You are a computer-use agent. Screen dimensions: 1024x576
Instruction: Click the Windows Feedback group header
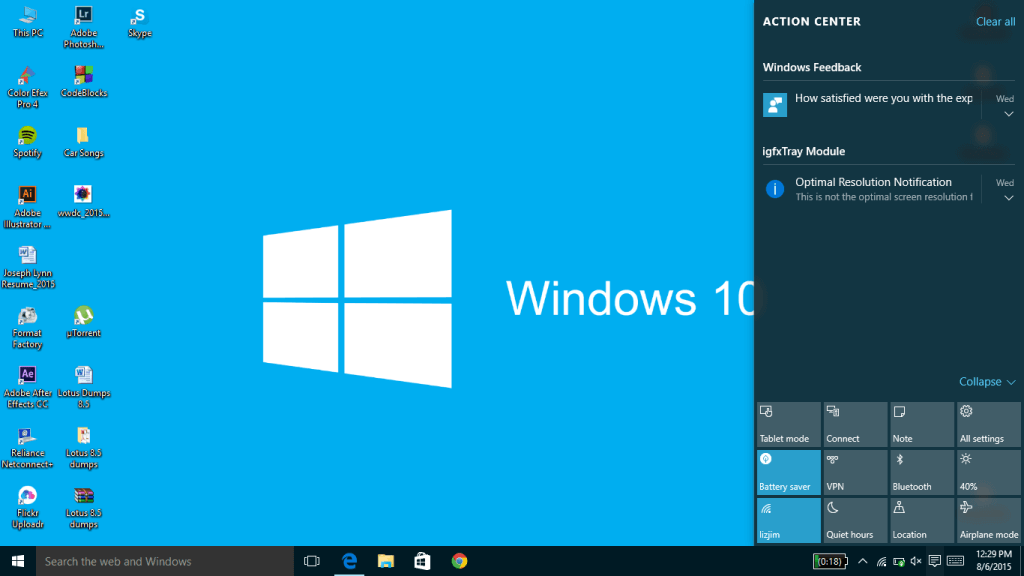pyautogui.click(x=812, y=67)
